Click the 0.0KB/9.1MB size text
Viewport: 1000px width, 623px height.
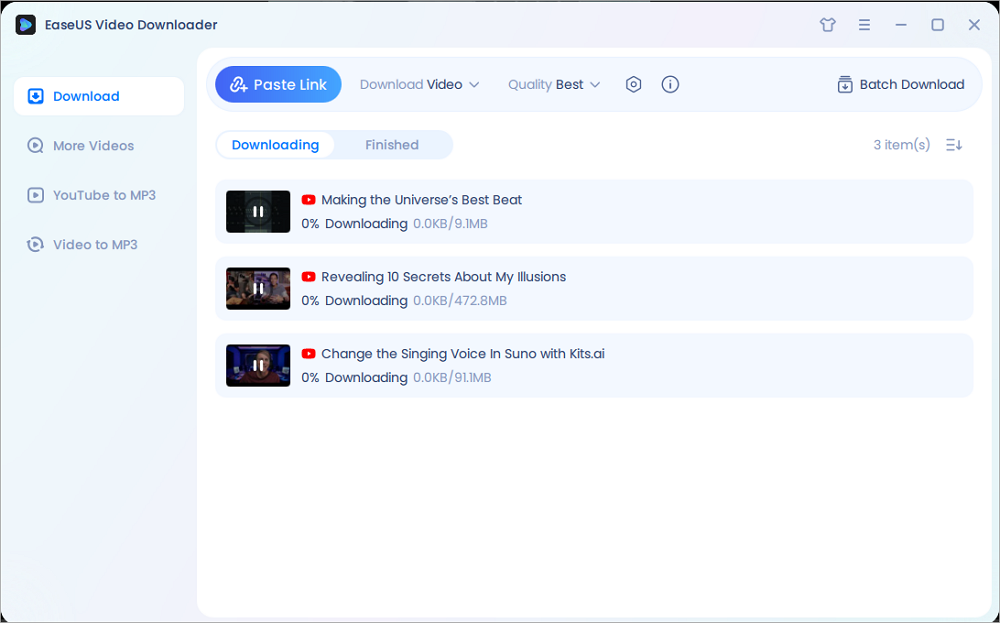coord(450,224)
